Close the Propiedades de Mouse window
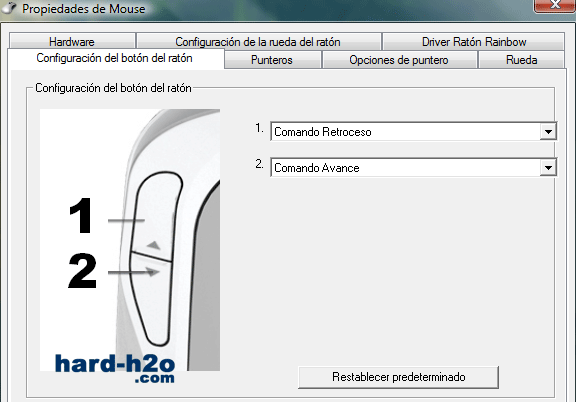The width and height of the screenshot is (576, 402). pos(555,6)
